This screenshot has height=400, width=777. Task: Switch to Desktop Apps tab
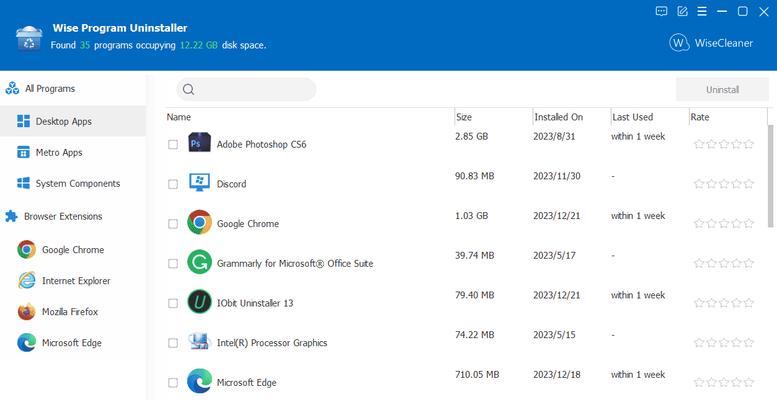coord(73,121)
